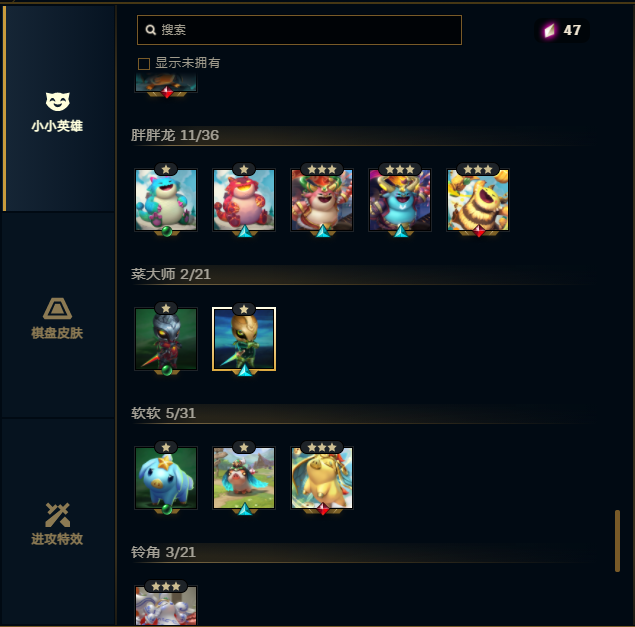Click the vertical scrollbar thumb on right
Viewport: 635px width, 627px height.
(617, 541)
